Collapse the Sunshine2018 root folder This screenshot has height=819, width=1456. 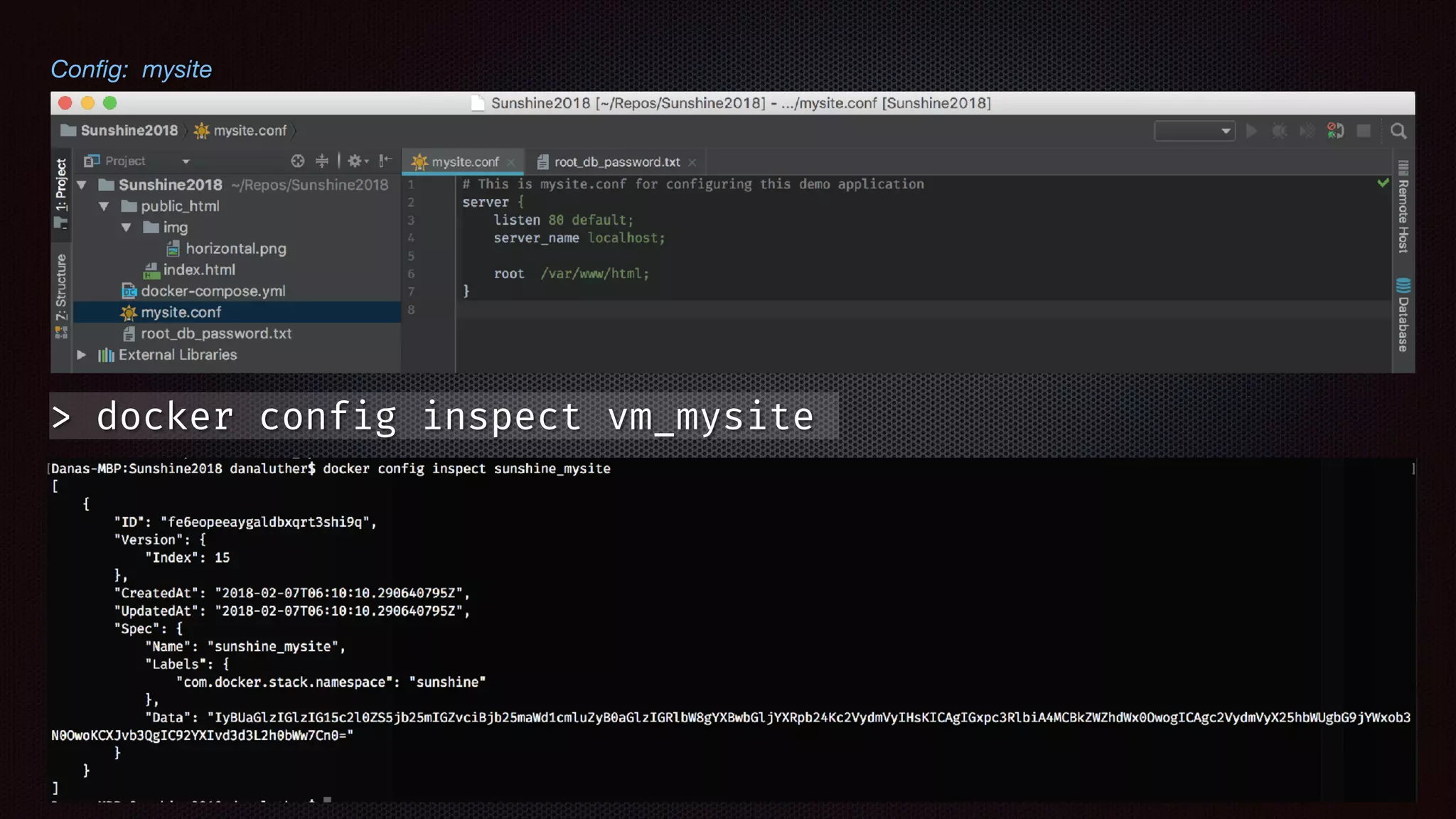tap(82, 185)
